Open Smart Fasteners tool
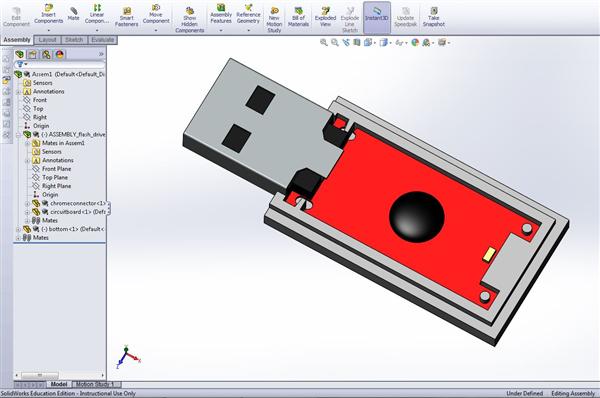Viewport: 600px width, 398px height. pyautogui.click(x=127, y=11)
